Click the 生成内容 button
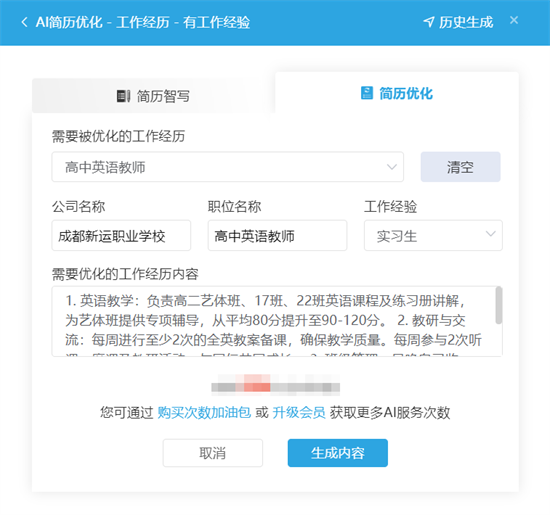The image size is (550, 515). (338, 453)
